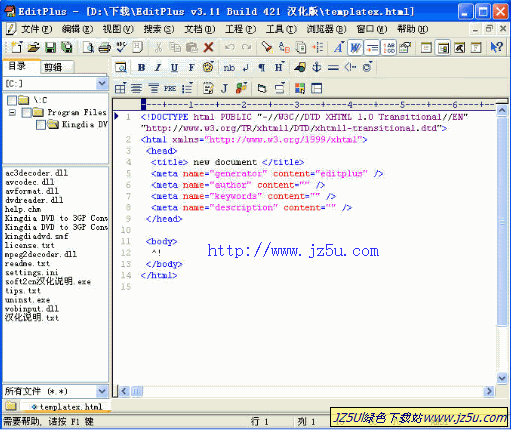Insert horizontal rule icon
Image resolution: width=511 pixels, height=430 pixels.
coord(333,68)
